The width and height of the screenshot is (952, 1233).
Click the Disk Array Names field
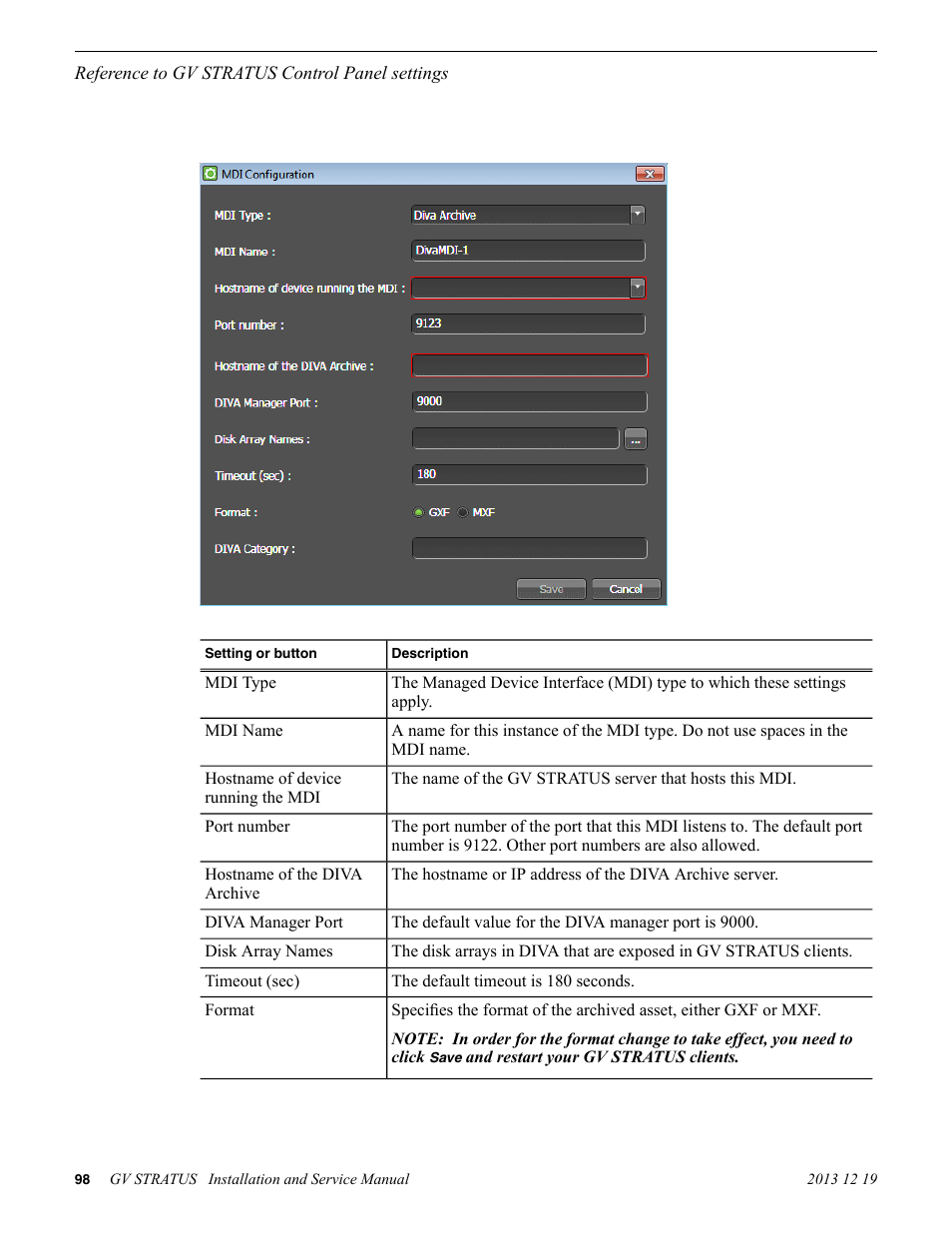pyautogui.click(x=516, y=438)
